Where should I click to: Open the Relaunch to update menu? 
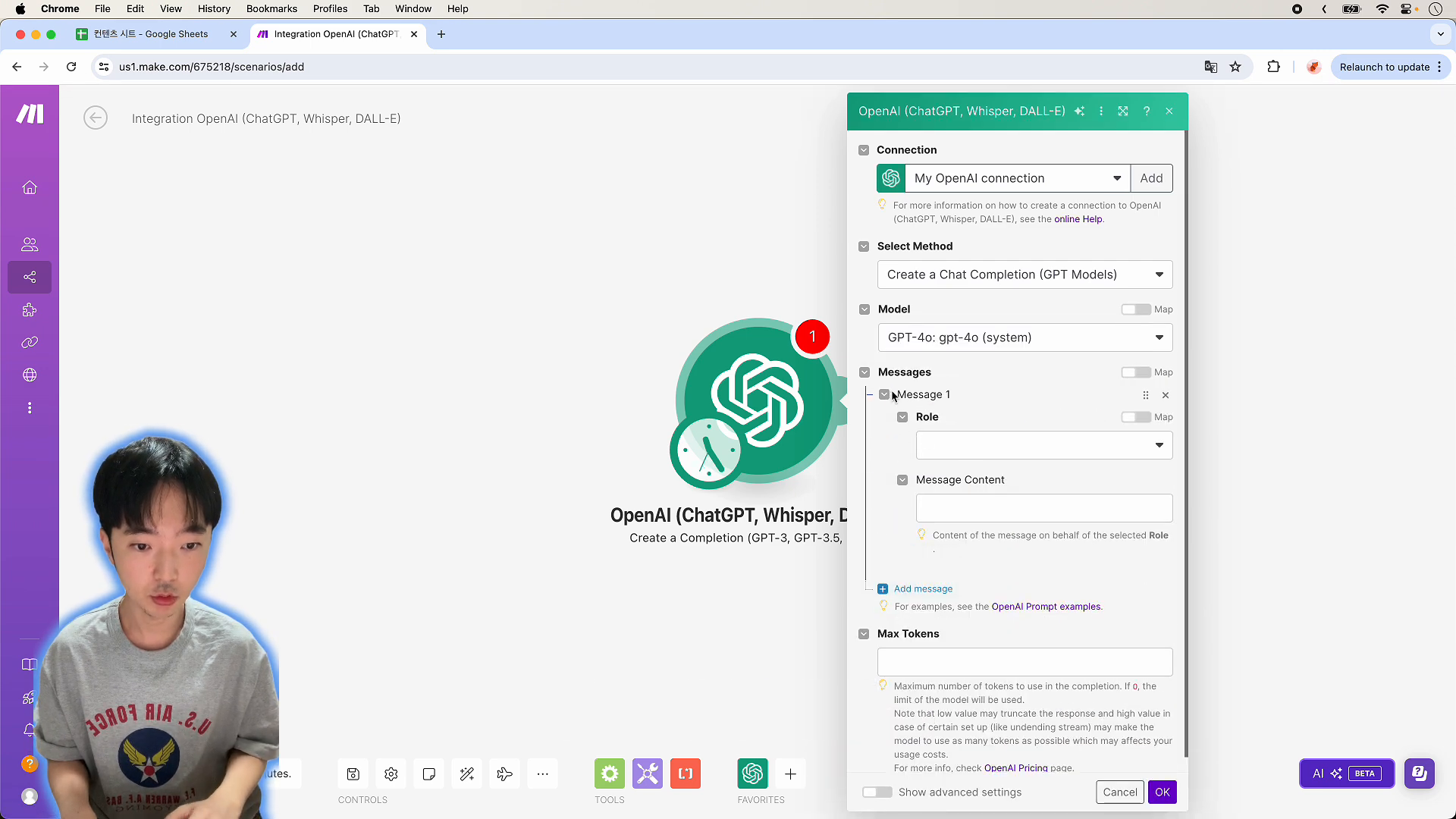pos(1391,67)
